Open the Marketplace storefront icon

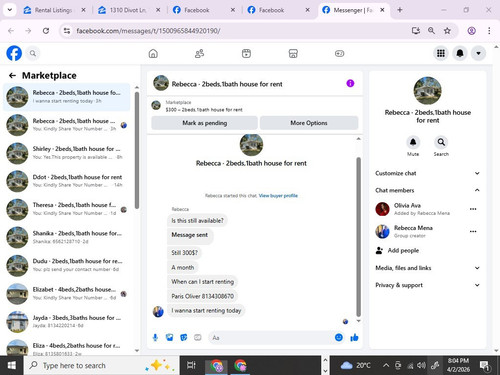pyautogui.click(x=293, y=53)
